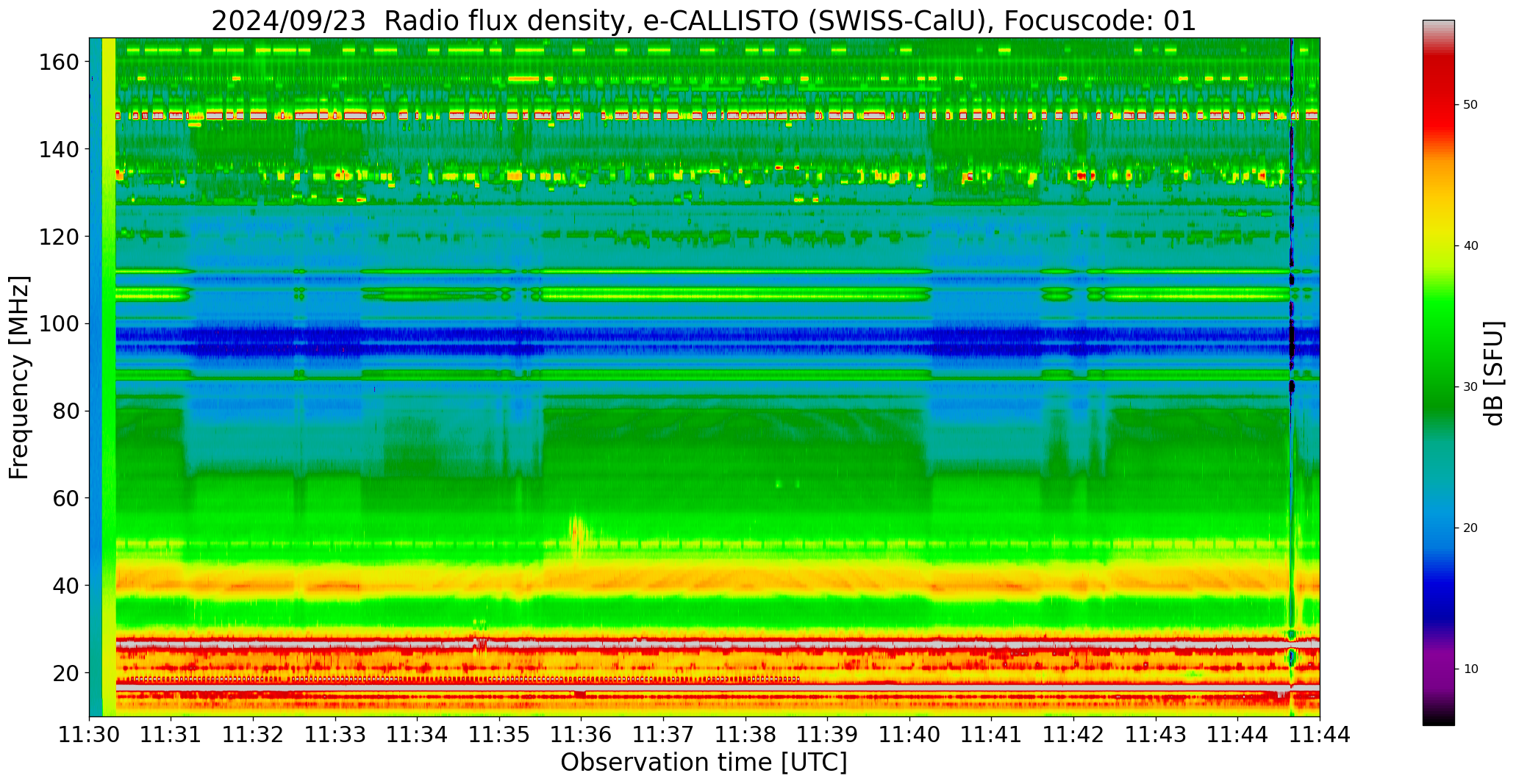Image resolution: width=1516 pixels, height=784 pixels.
Task: Click the 11:31 time tick label
Action: (x=171, y=735)
